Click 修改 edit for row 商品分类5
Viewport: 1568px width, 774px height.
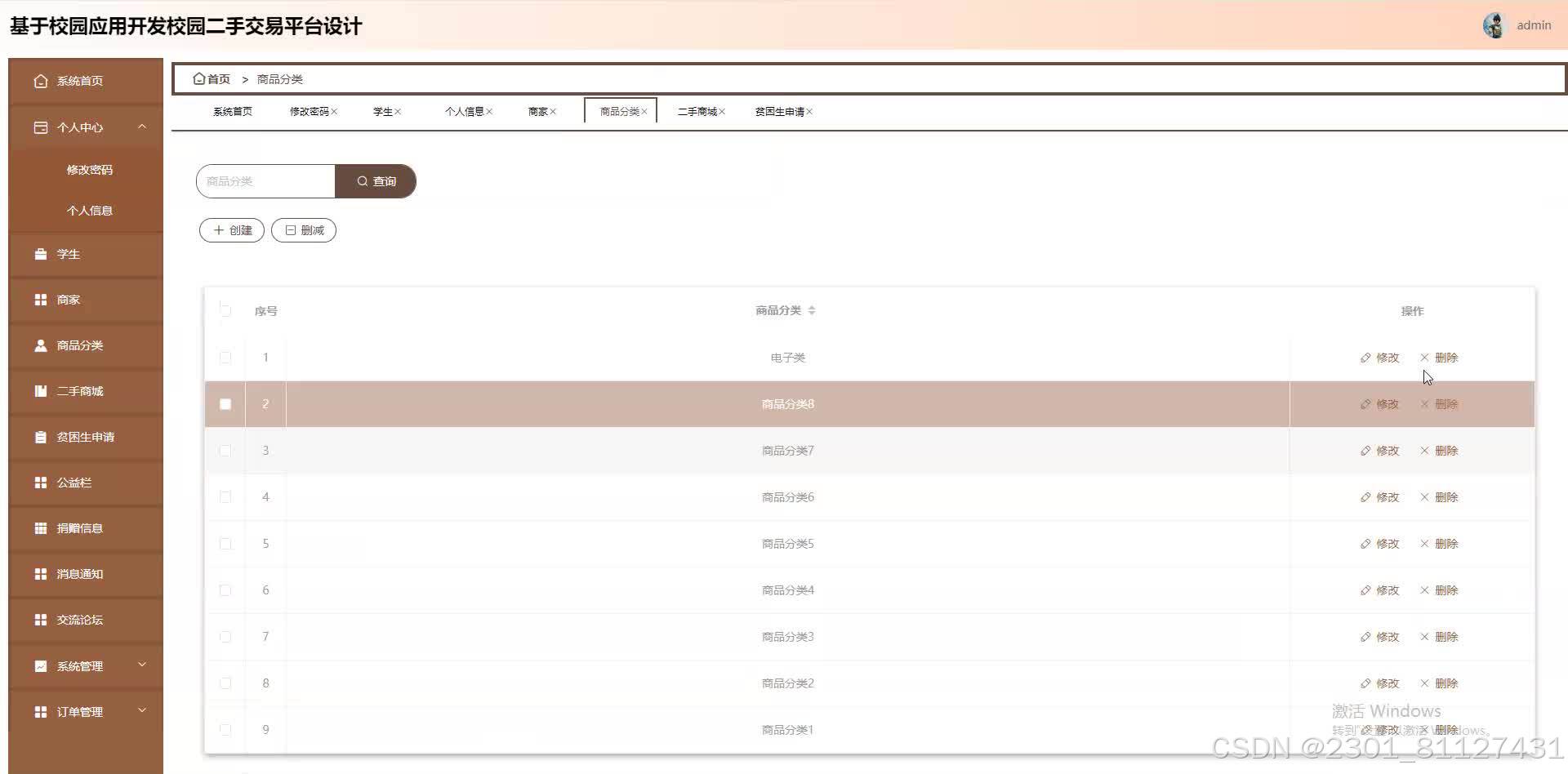(1380, 544)
